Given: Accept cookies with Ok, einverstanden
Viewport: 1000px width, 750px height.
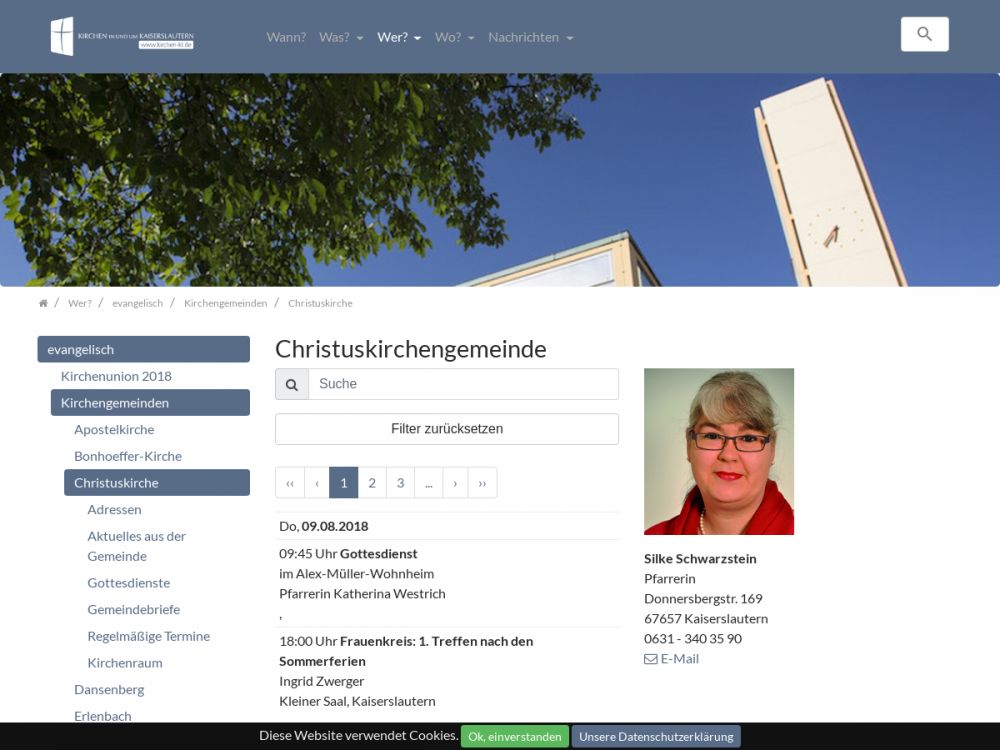Looking at the screenshot, I should coord(514,736).
